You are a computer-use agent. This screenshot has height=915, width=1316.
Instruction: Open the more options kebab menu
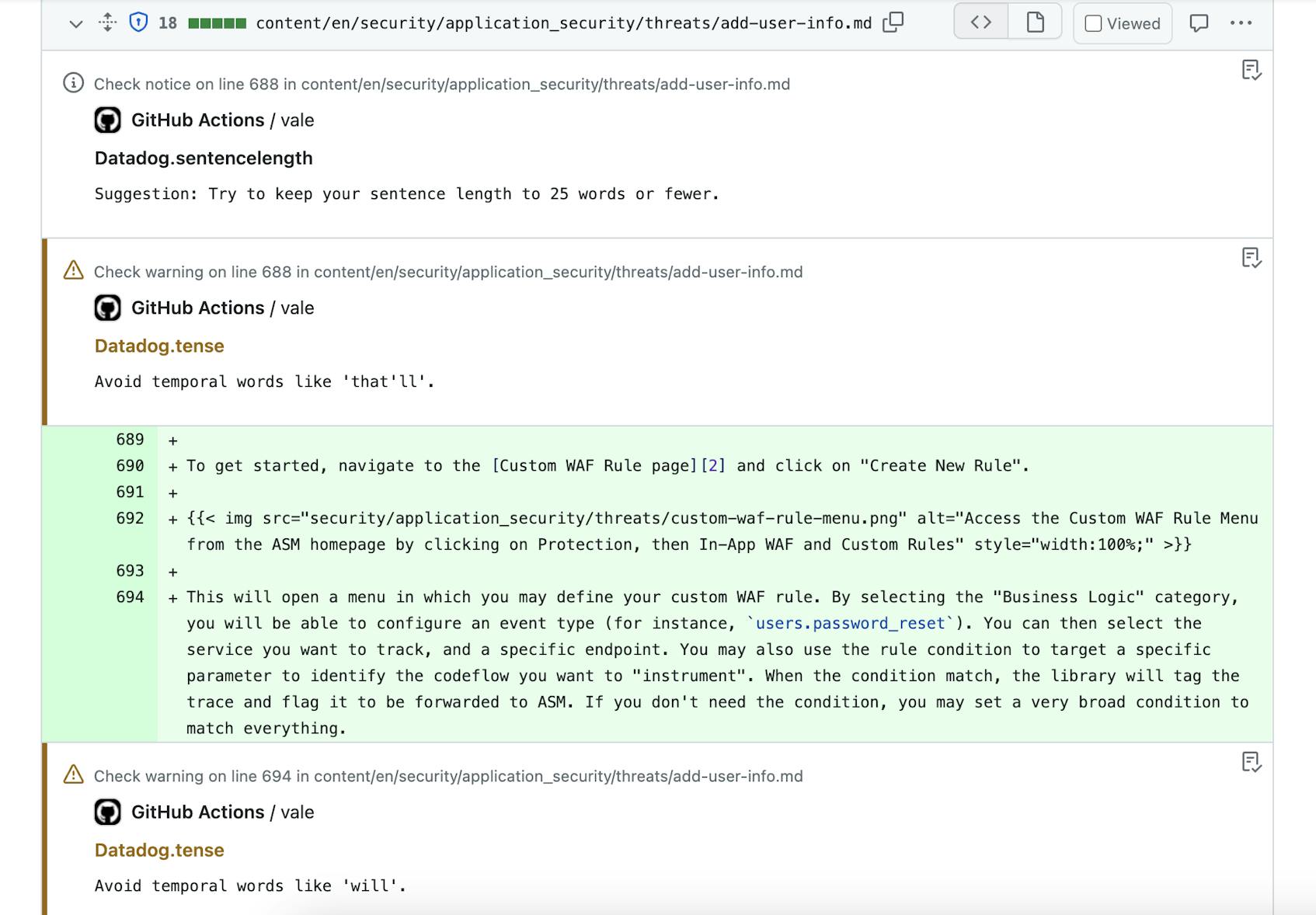[x=1242, y=23]
